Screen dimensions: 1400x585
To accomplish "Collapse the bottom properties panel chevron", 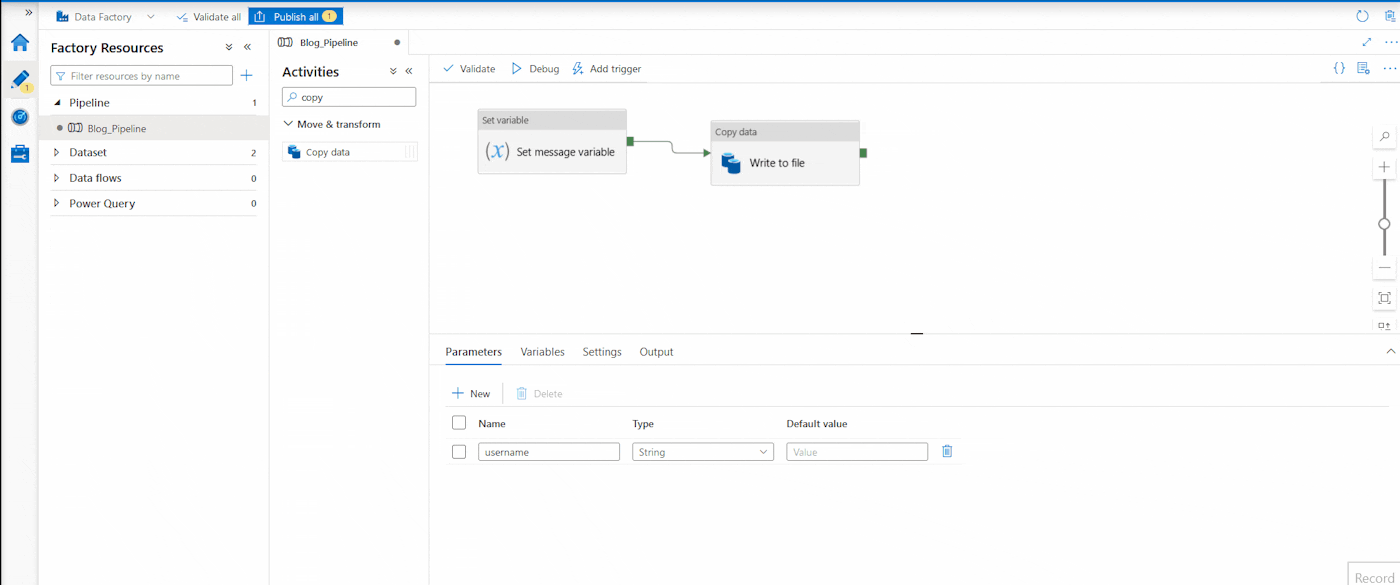I will click(x=1390, y=352).
